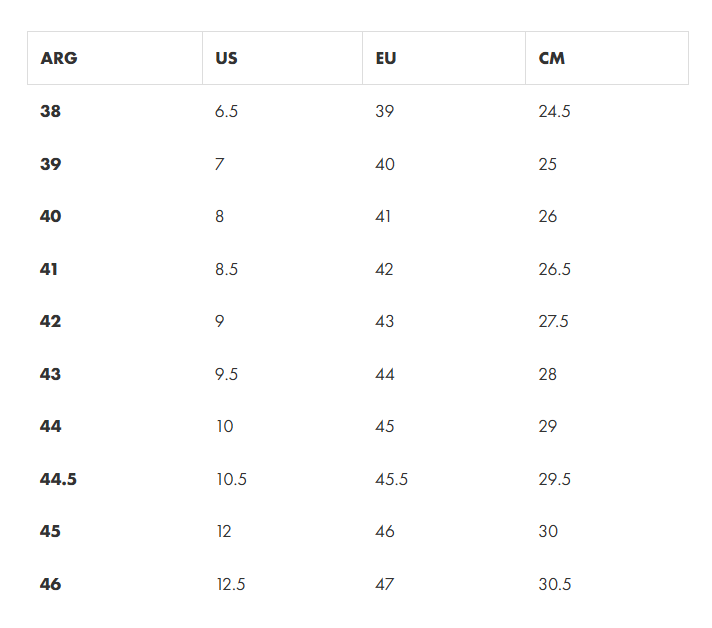Click the 27.5 CM value
Screen dimensions: 712x628
554,321
